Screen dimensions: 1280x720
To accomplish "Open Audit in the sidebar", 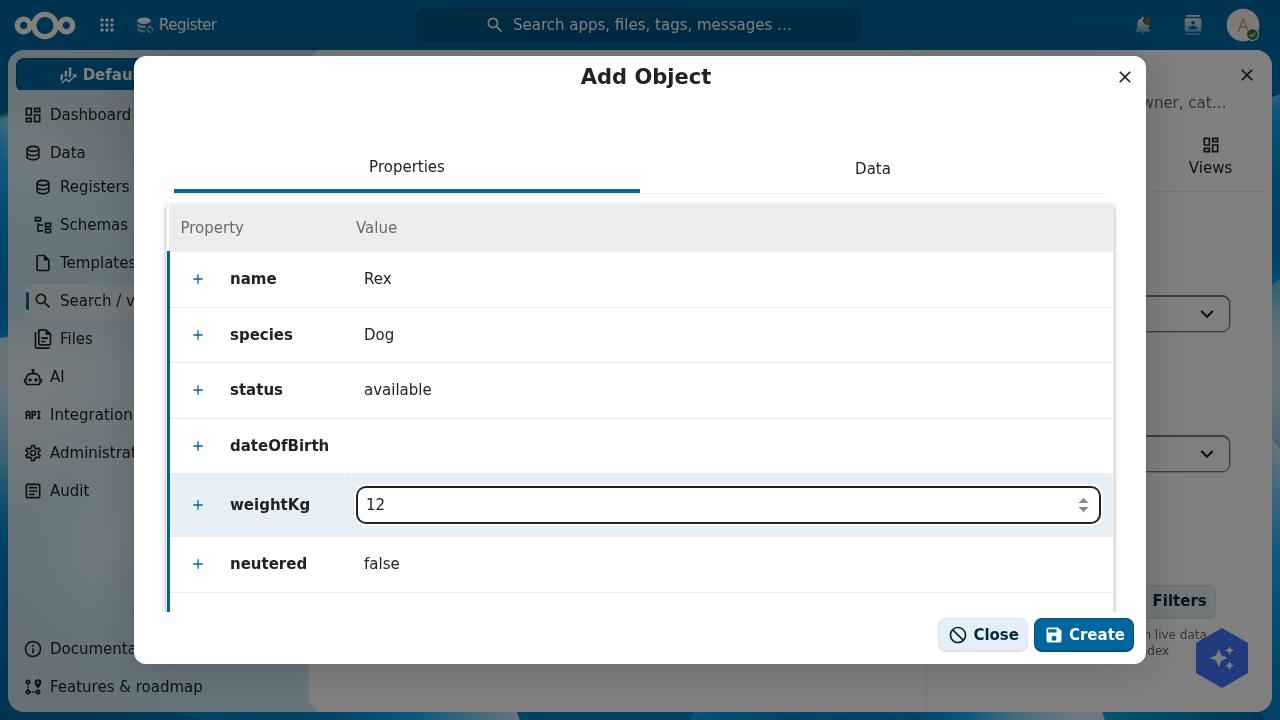I will pos(69,491).
